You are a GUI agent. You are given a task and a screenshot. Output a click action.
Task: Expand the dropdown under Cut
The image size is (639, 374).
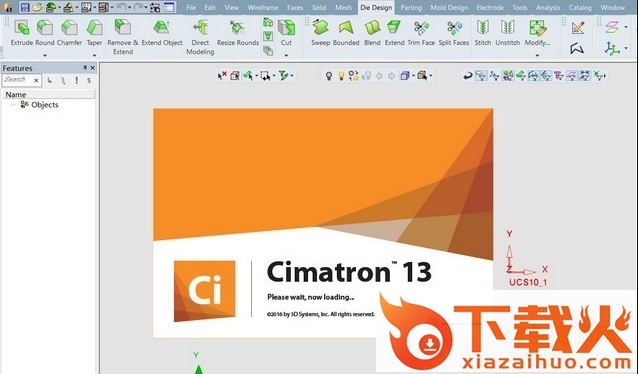[286, 55]
